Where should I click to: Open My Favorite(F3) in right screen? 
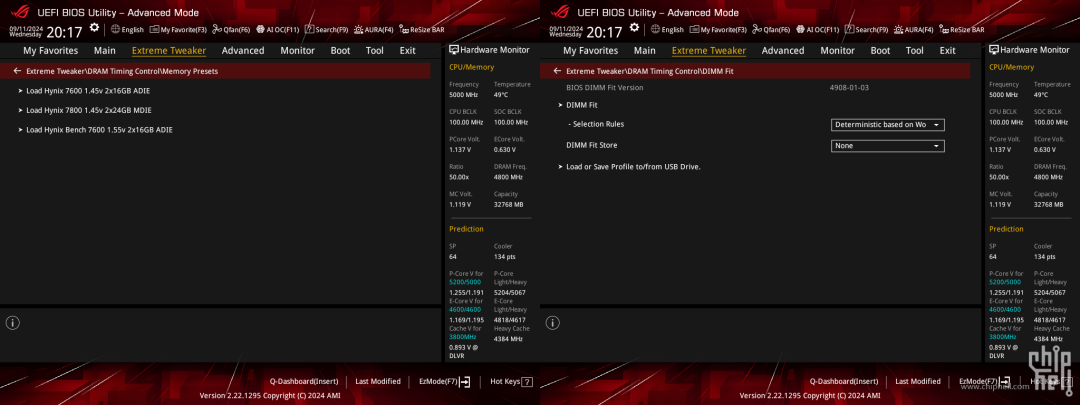tap(718, 30)
